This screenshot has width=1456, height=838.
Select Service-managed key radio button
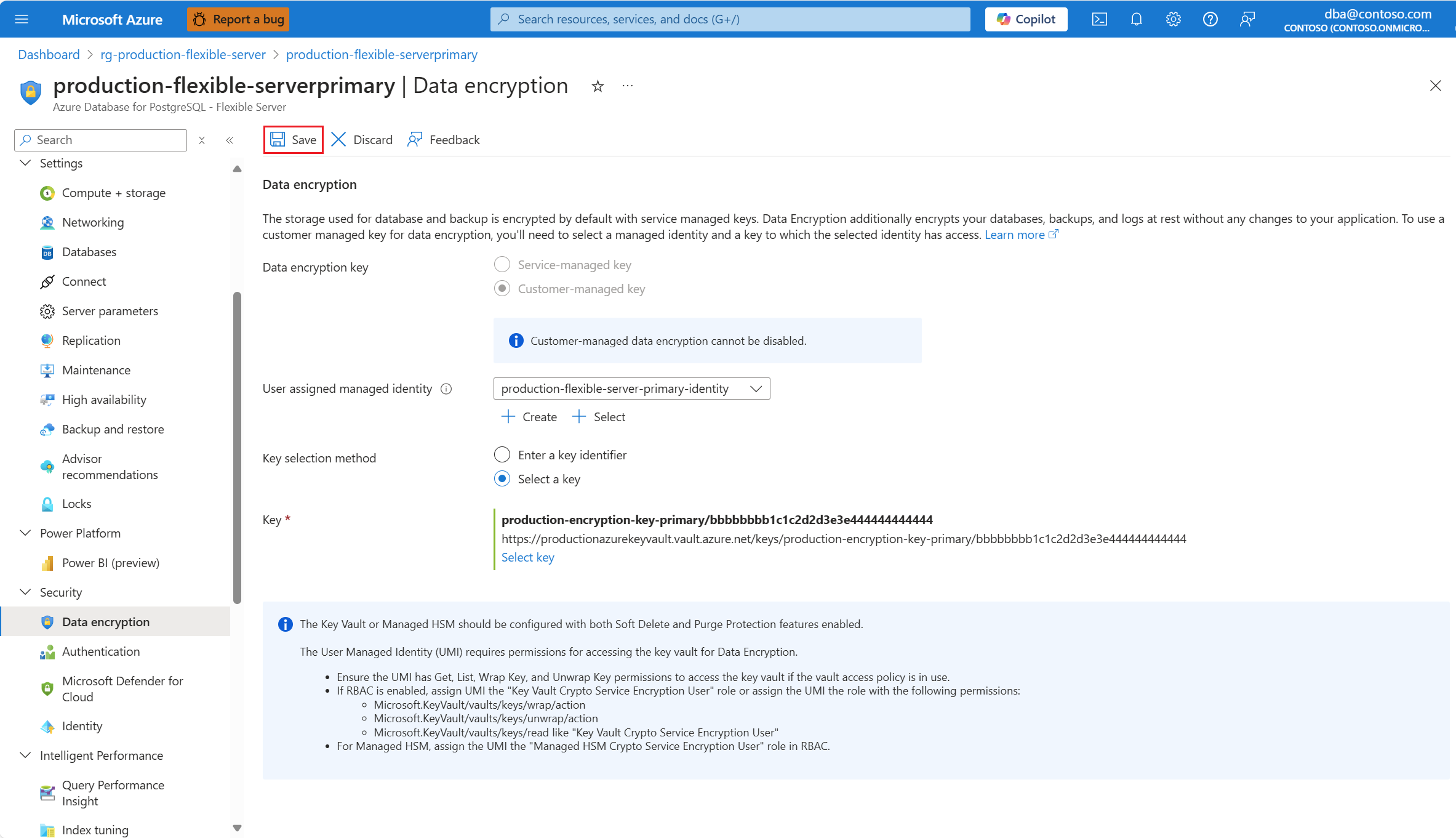(x=502, y=265)
